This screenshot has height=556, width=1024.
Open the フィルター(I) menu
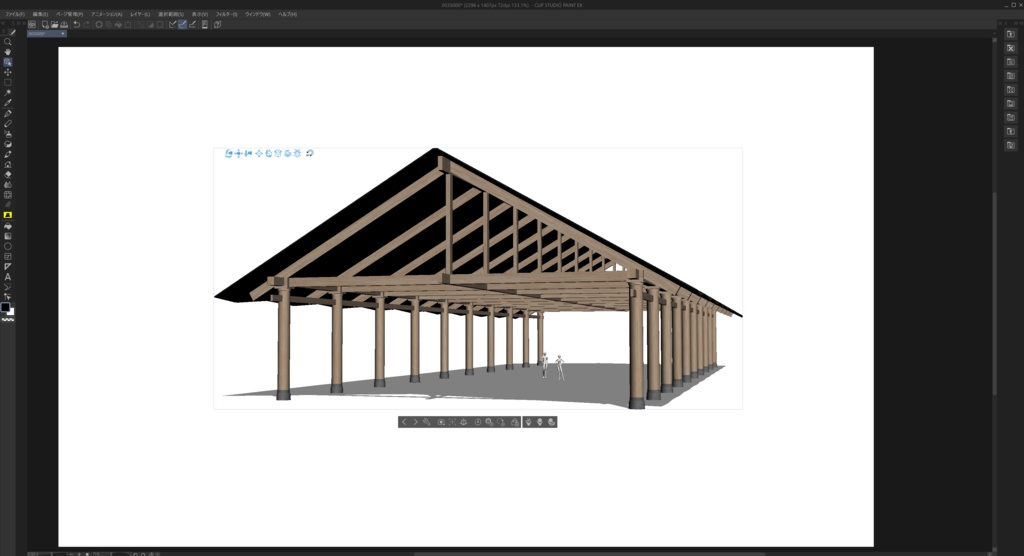coord(226,14)
